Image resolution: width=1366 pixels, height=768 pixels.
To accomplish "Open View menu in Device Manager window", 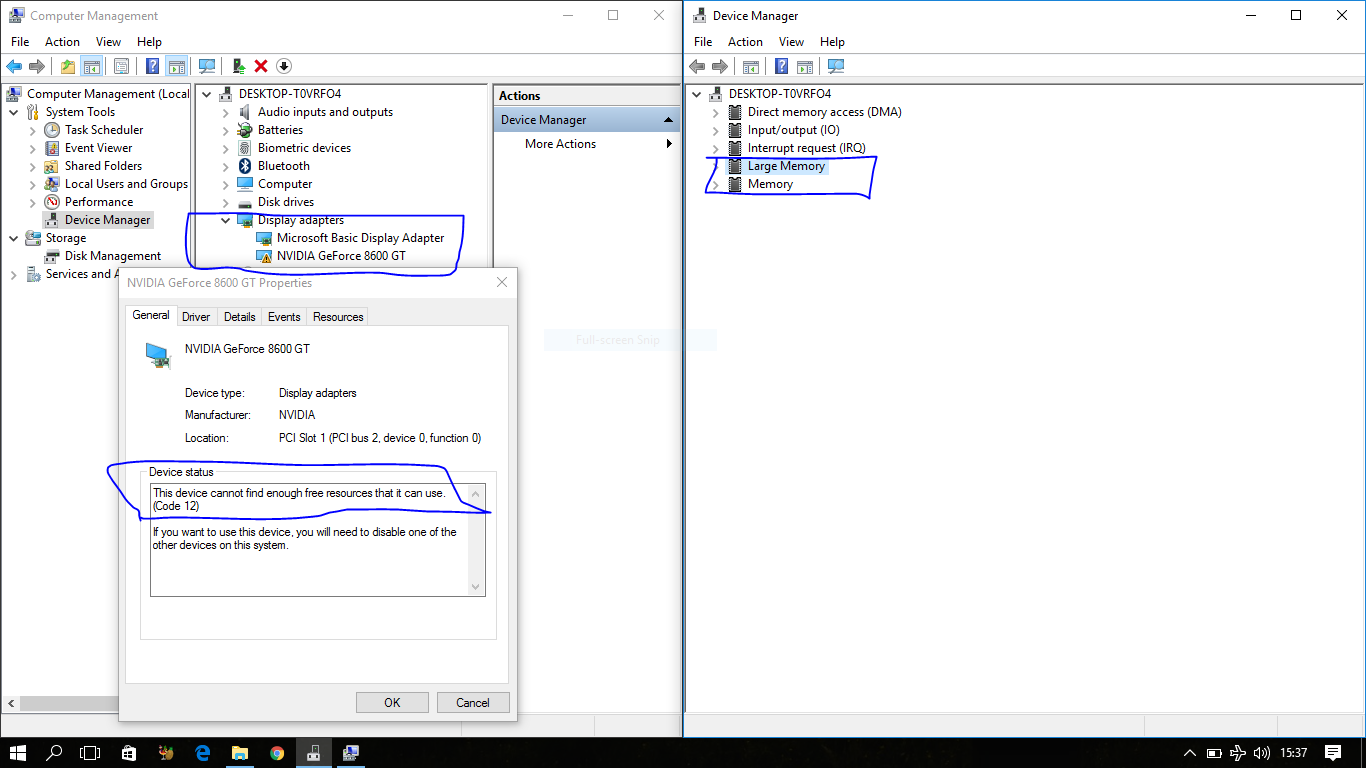I will click(792, 42).
